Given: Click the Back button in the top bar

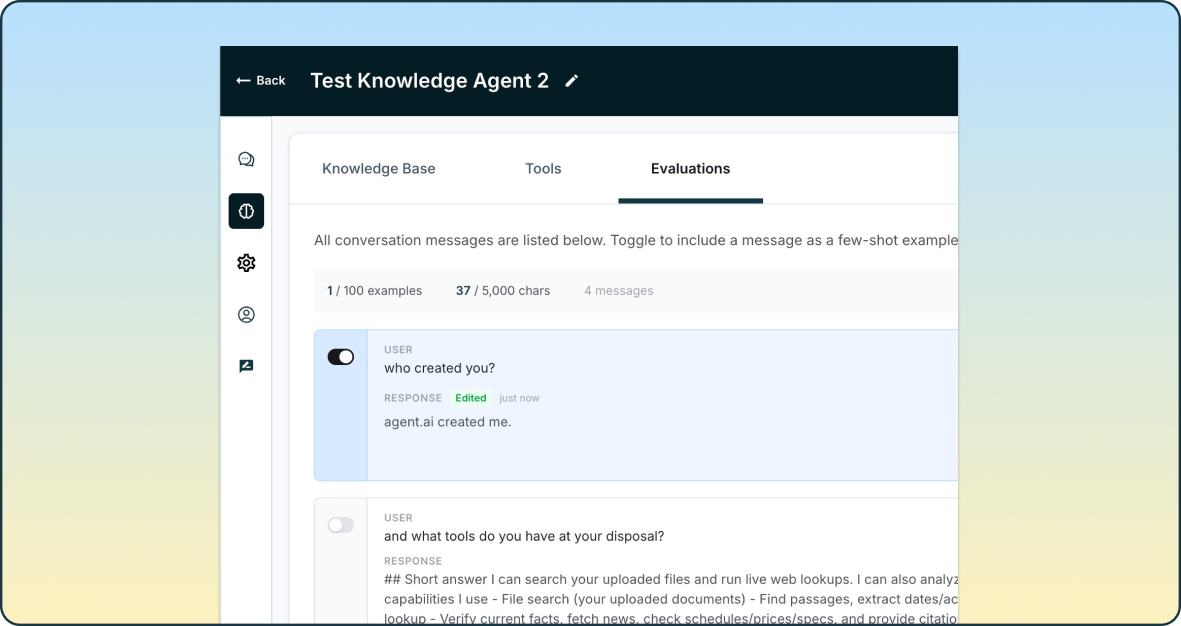Looking at the screenshot, I should point(261,80).
